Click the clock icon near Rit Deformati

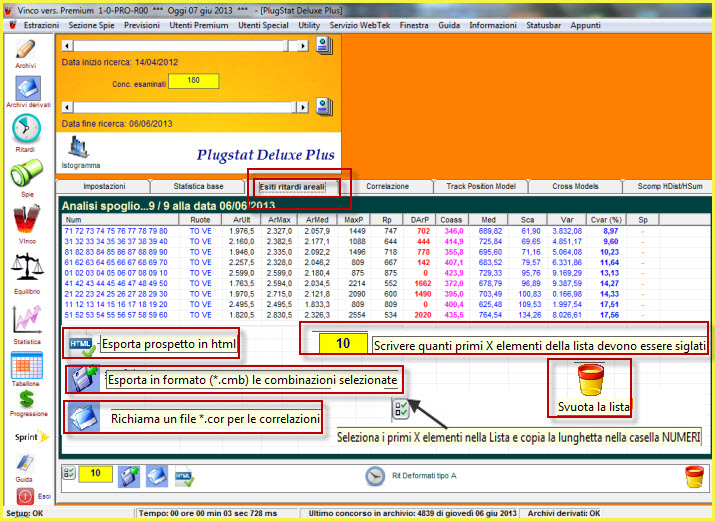pos(375,476)
